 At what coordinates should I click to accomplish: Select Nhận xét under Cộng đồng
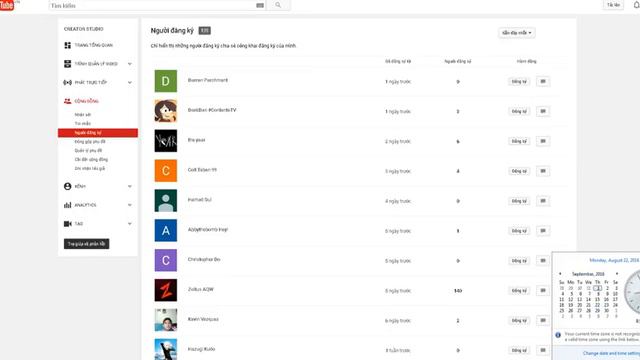pos(83,115)
